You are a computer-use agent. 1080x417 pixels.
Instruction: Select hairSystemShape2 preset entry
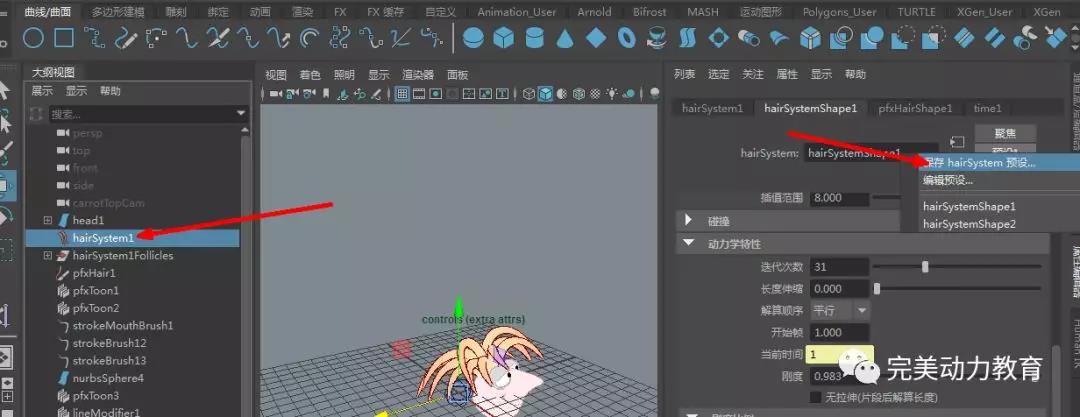969,224
